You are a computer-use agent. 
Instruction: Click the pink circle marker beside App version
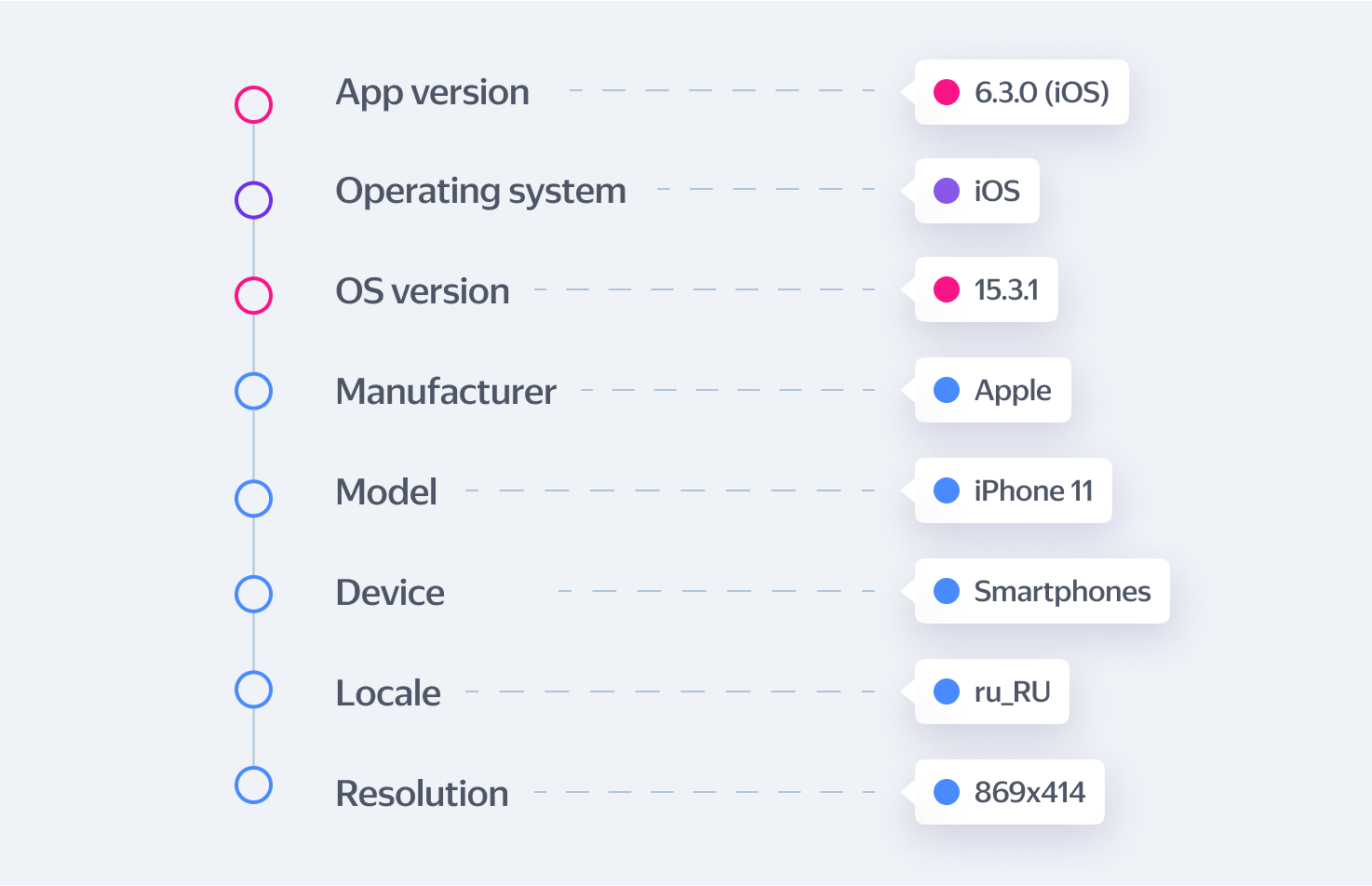click(x=253, y=105)
